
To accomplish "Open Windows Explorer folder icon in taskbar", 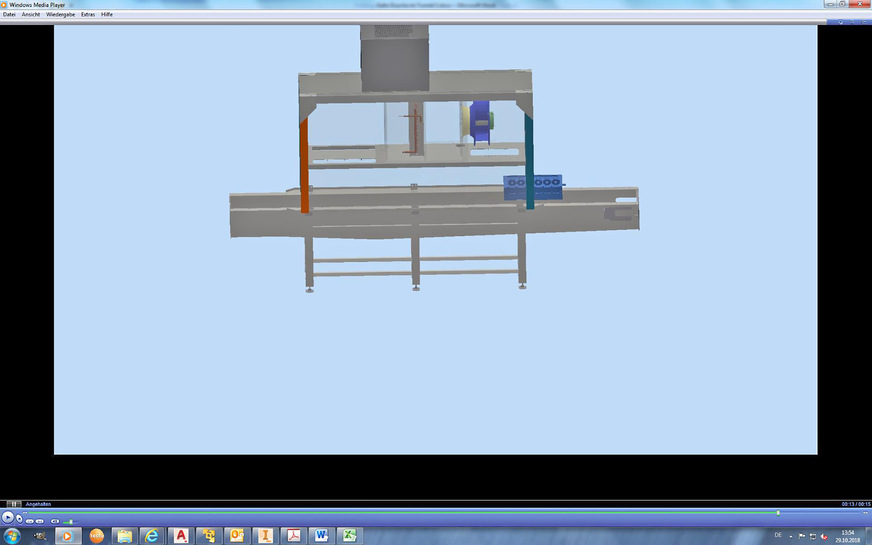I will (x=124, y=536).
